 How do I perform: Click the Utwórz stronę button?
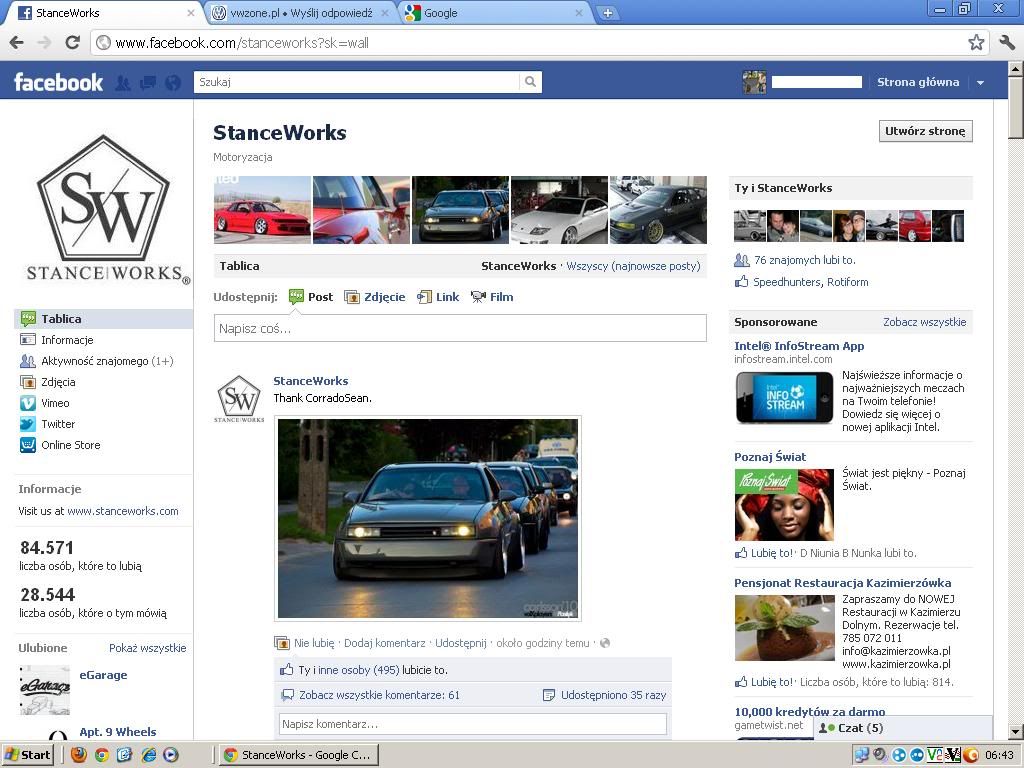[925, 131]
